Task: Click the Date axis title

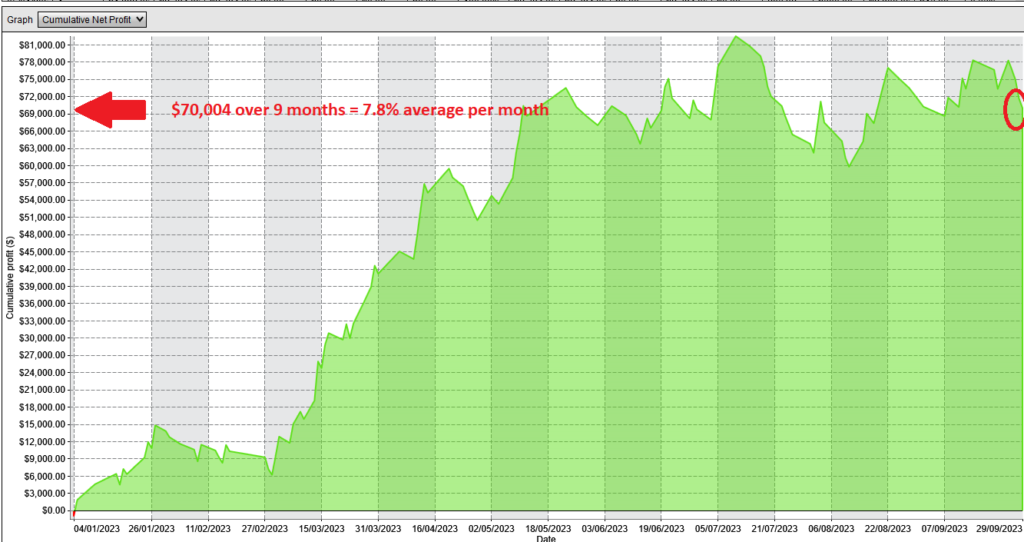Action: 546,538
